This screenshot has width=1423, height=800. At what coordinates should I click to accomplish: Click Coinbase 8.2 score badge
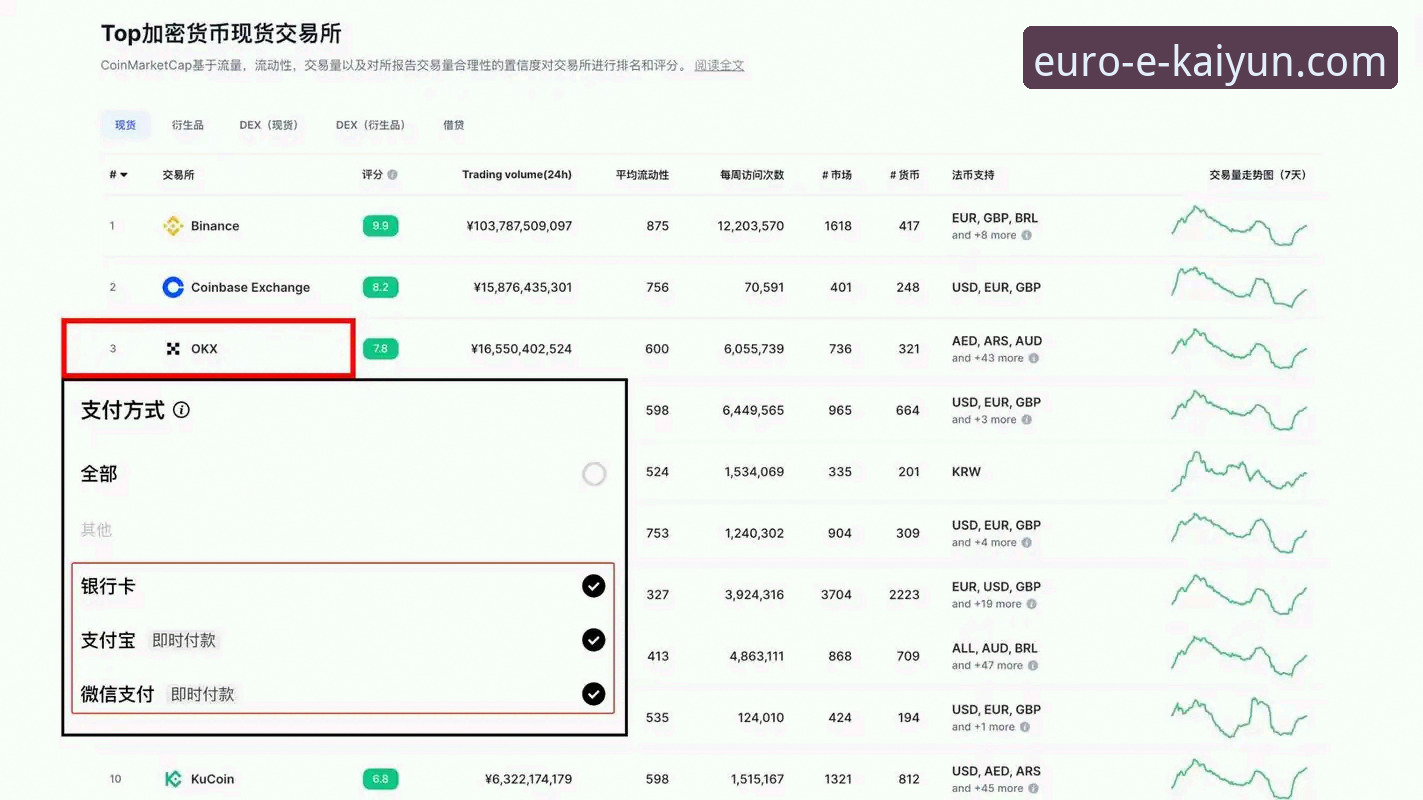coord(380,287)
